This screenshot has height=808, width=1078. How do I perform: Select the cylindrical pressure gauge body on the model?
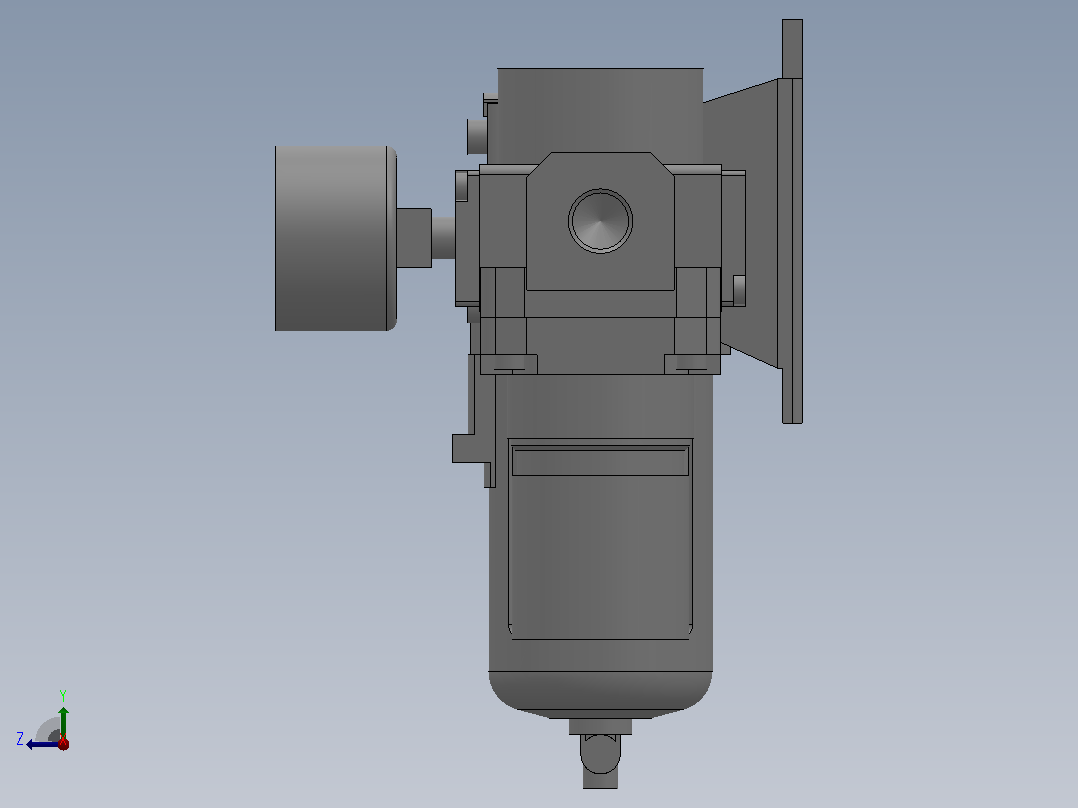tap(336, 238)
